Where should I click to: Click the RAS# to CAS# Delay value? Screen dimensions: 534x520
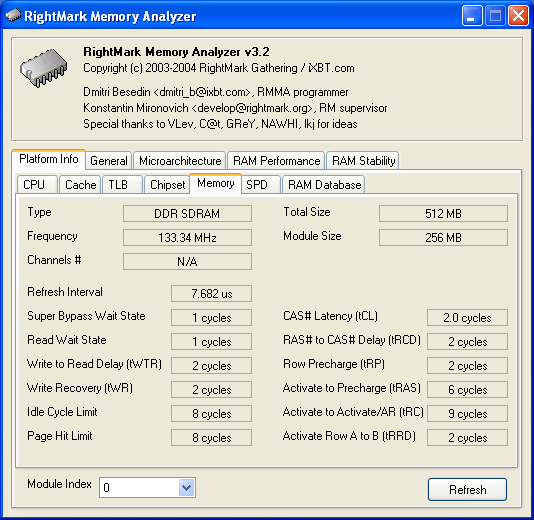(467, 342)
